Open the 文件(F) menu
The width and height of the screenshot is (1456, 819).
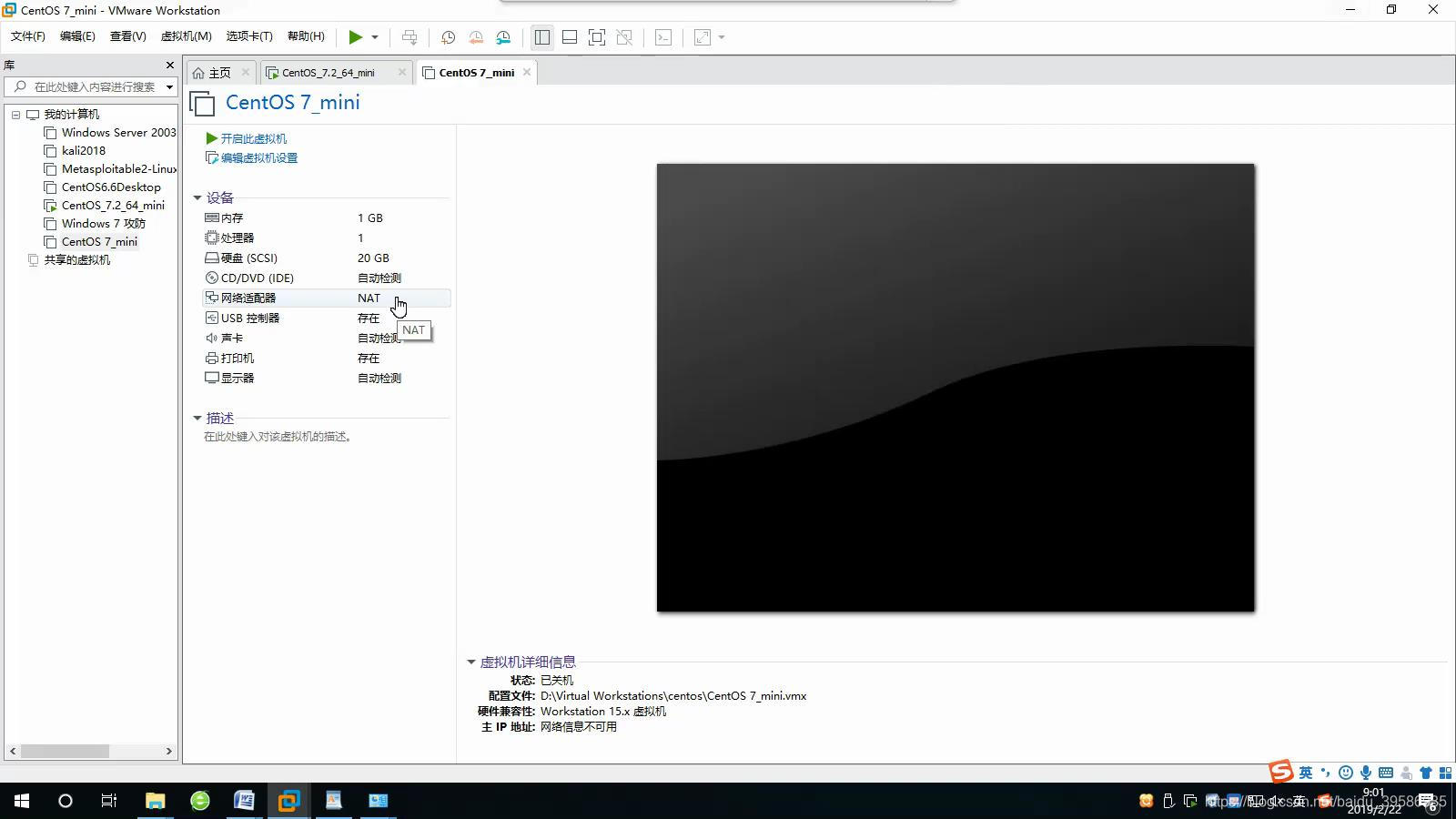(28, 36)
